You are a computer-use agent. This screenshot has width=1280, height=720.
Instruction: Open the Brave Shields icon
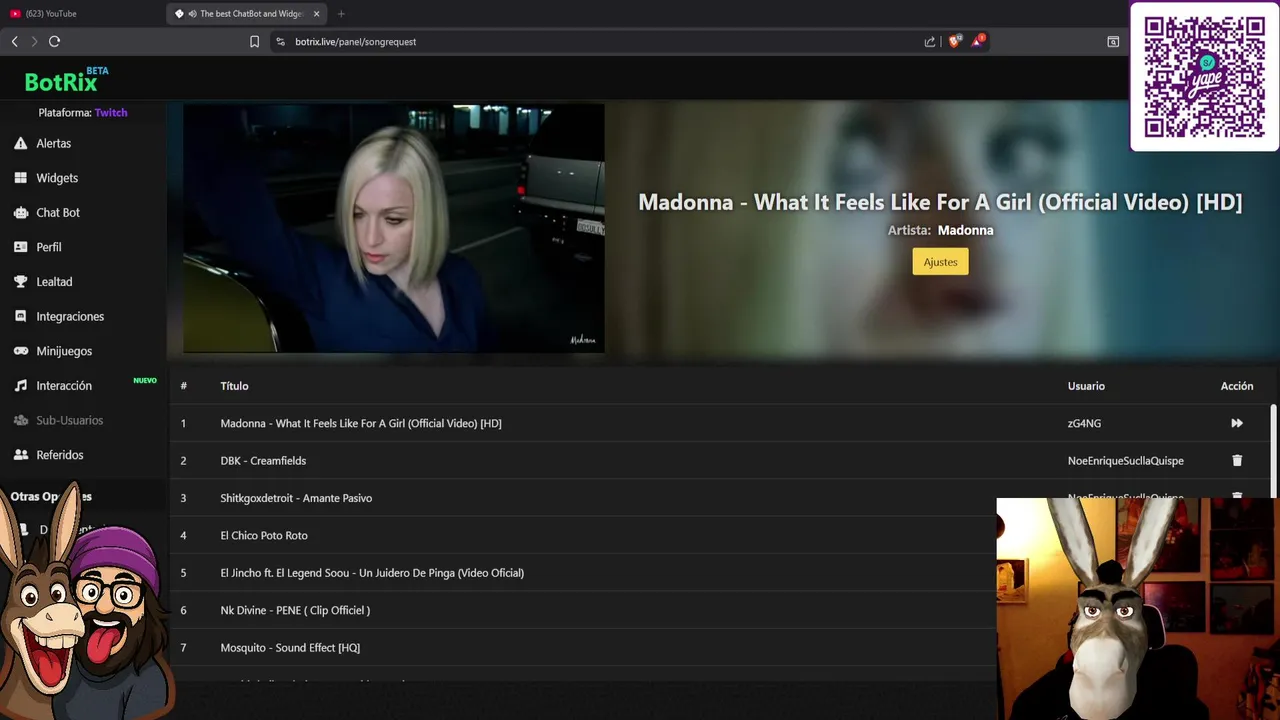(x=954, y=41)
